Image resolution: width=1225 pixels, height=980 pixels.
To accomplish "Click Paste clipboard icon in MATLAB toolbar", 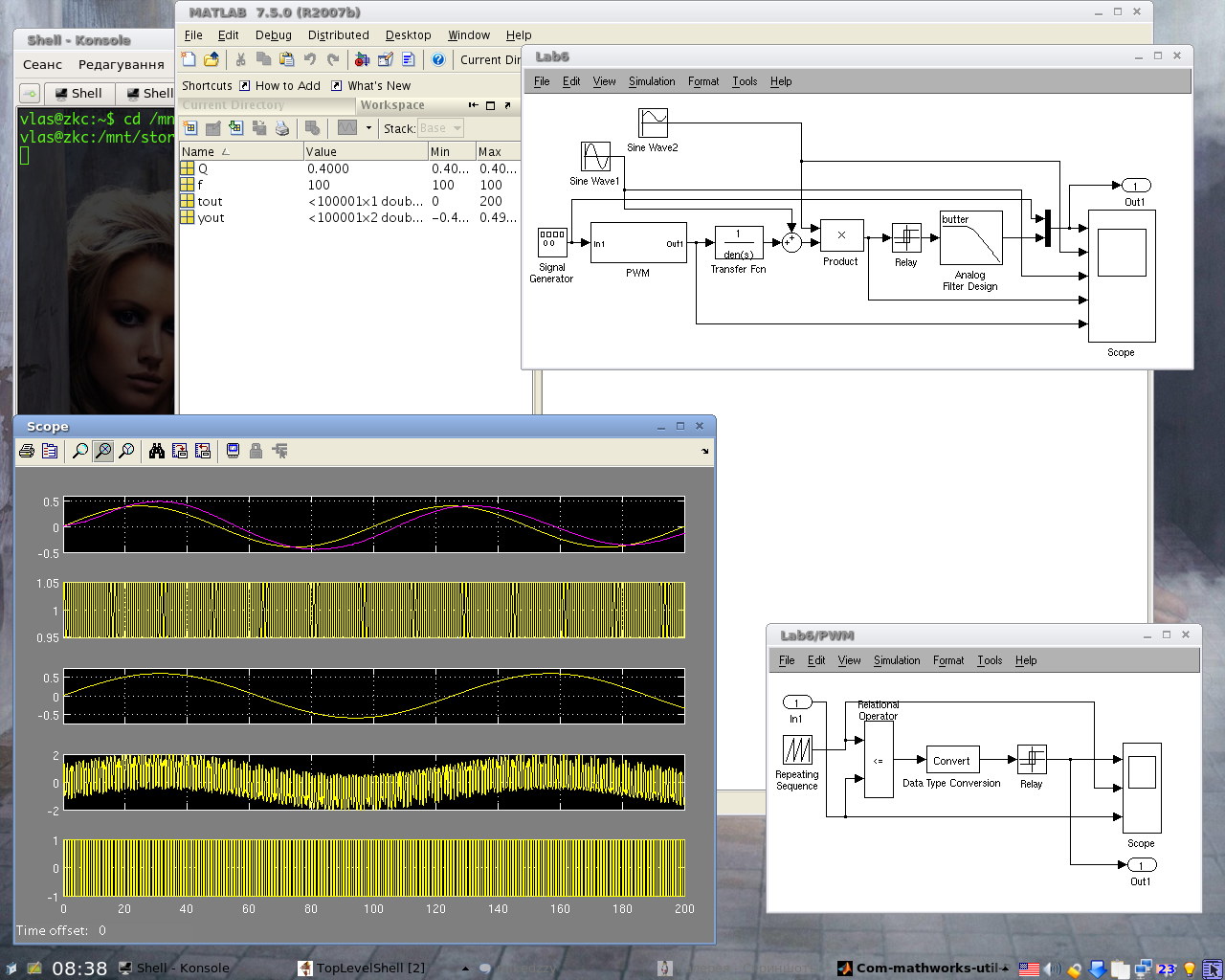I will click(286, 59).
